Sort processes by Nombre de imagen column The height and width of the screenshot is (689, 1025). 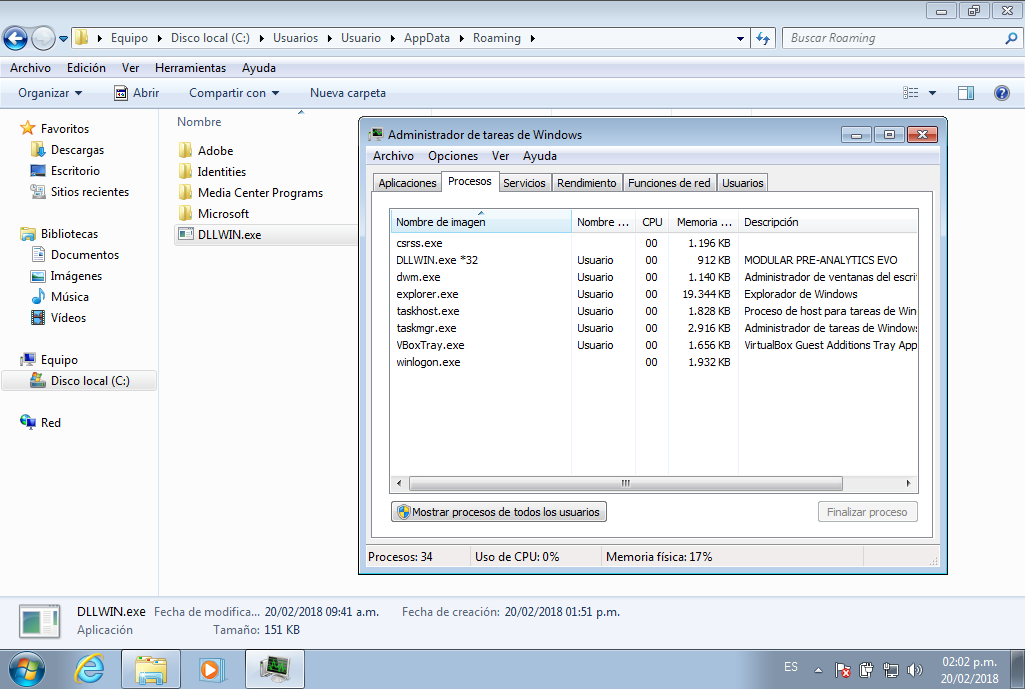click(x=481, y=222)
